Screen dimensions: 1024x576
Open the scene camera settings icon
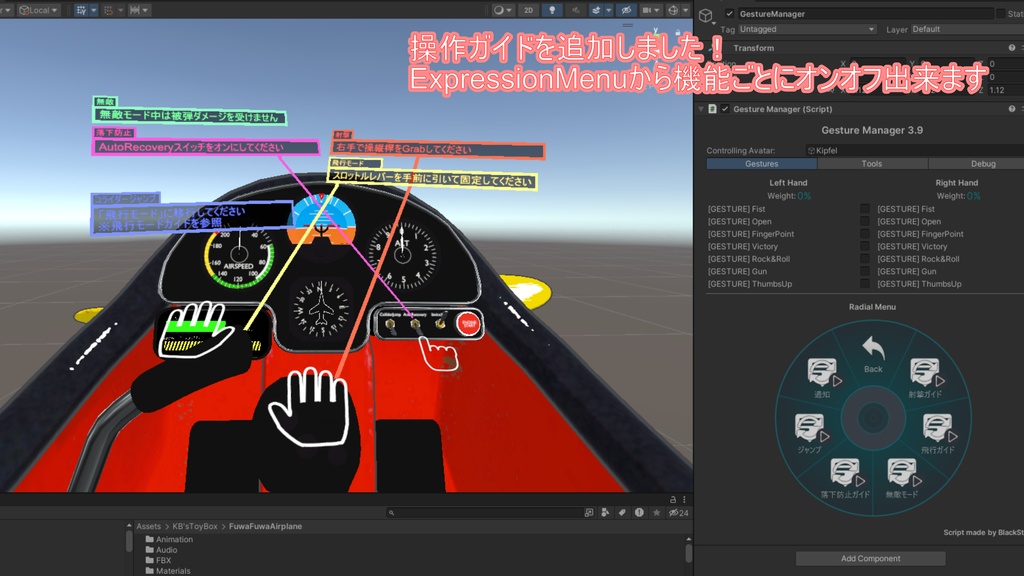click(x=650, y=10)
